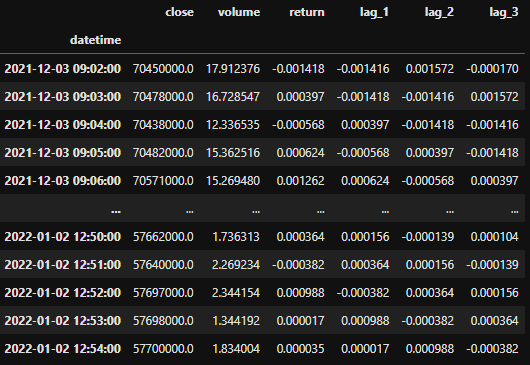The image size is (530, 365).
Task: Click the volume column header
Action: pos(239,12)
